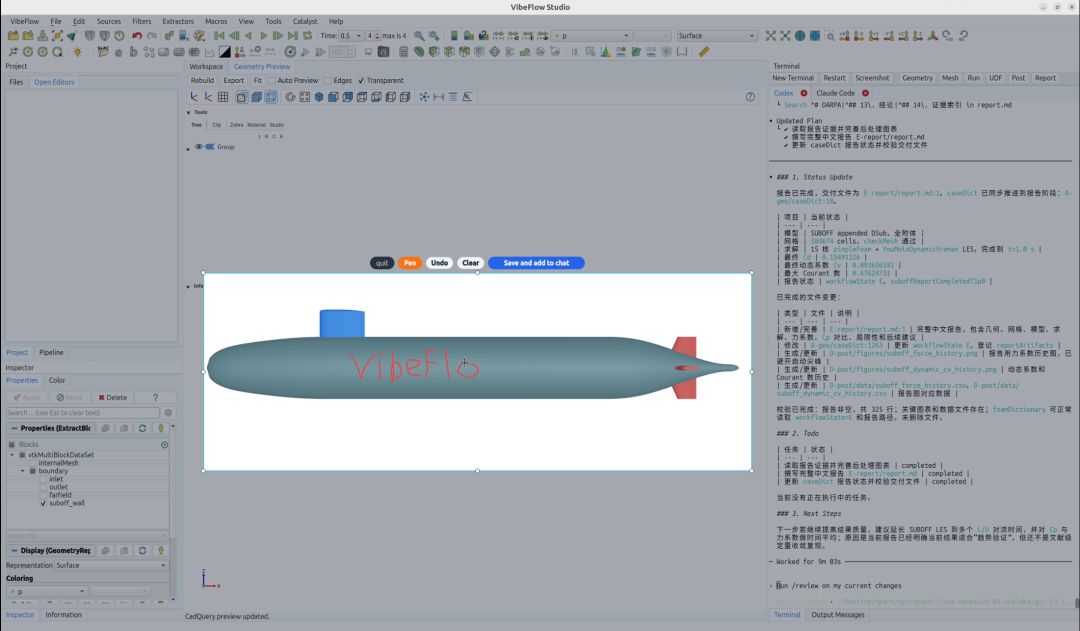The width and height of the screenshot is (1080, 631).
Task: Click the curly braces {...} icon
Action: click(682, 52)
